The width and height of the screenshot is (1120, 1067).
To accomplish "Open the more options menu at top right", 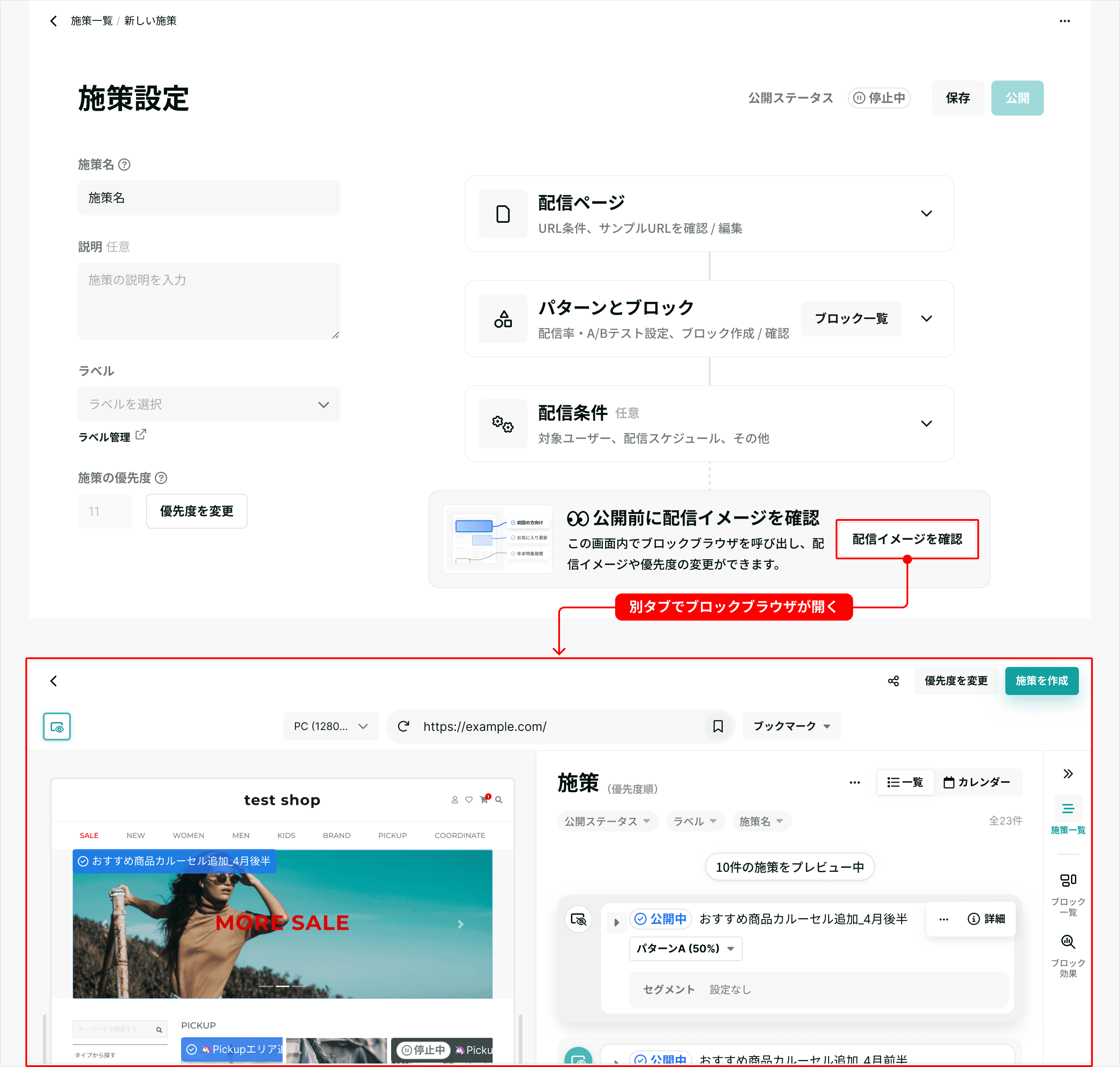I will [1064, 21].
